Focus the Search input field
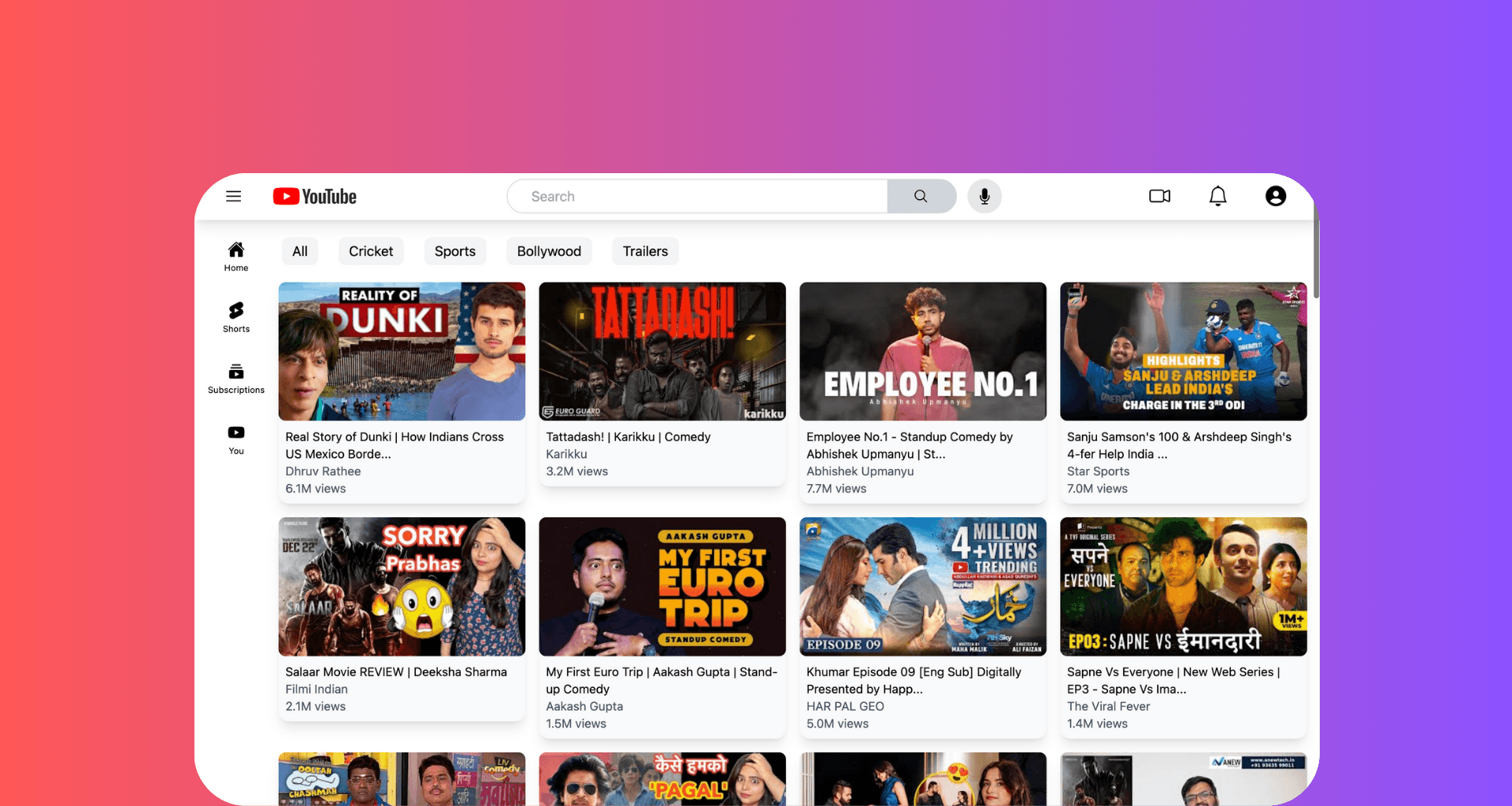This screenshot has width=1512, height=806. click(698, 196)
